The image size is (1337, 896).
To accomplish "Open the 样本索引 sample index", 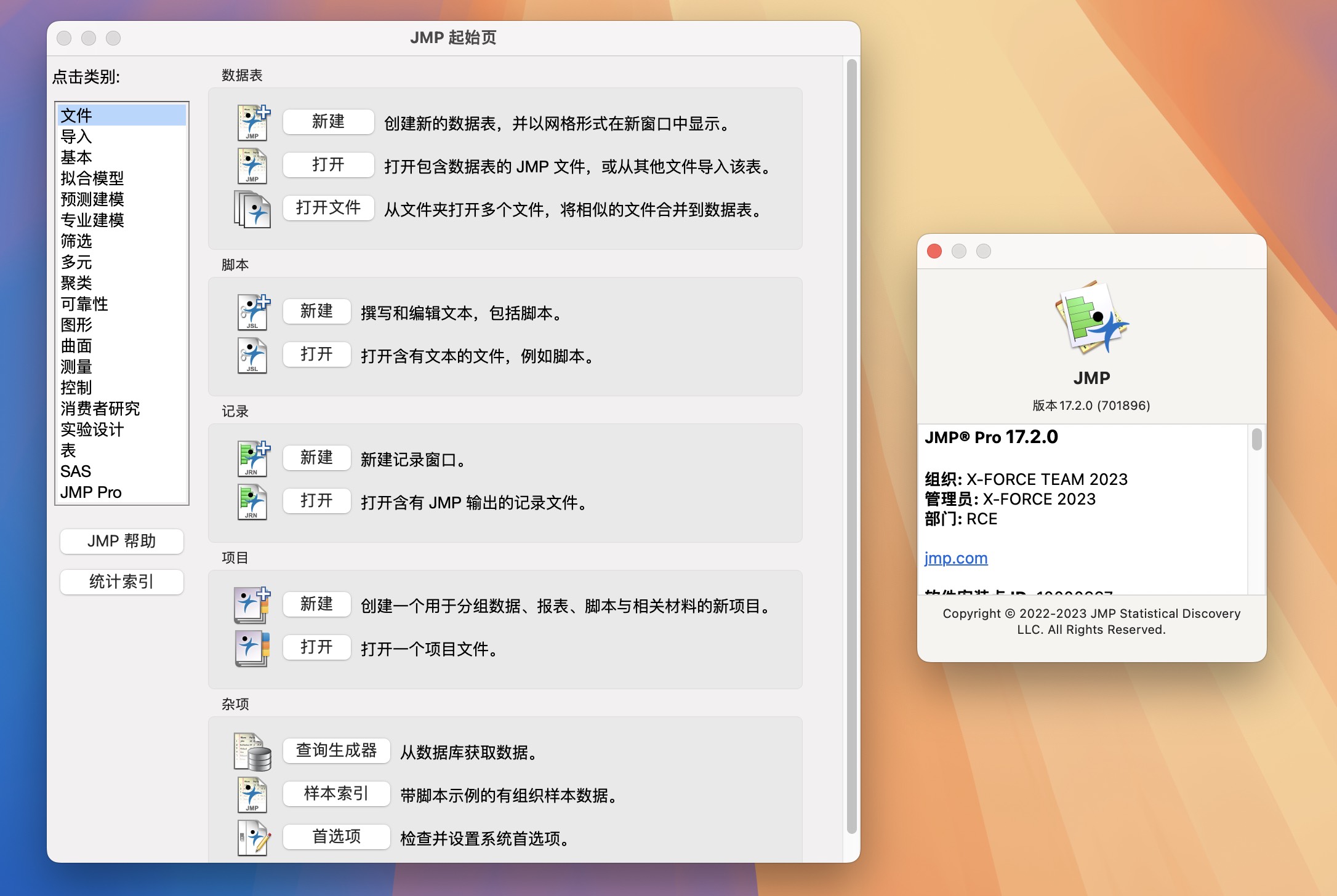I will pyautogui.click(x=337, y=794).
